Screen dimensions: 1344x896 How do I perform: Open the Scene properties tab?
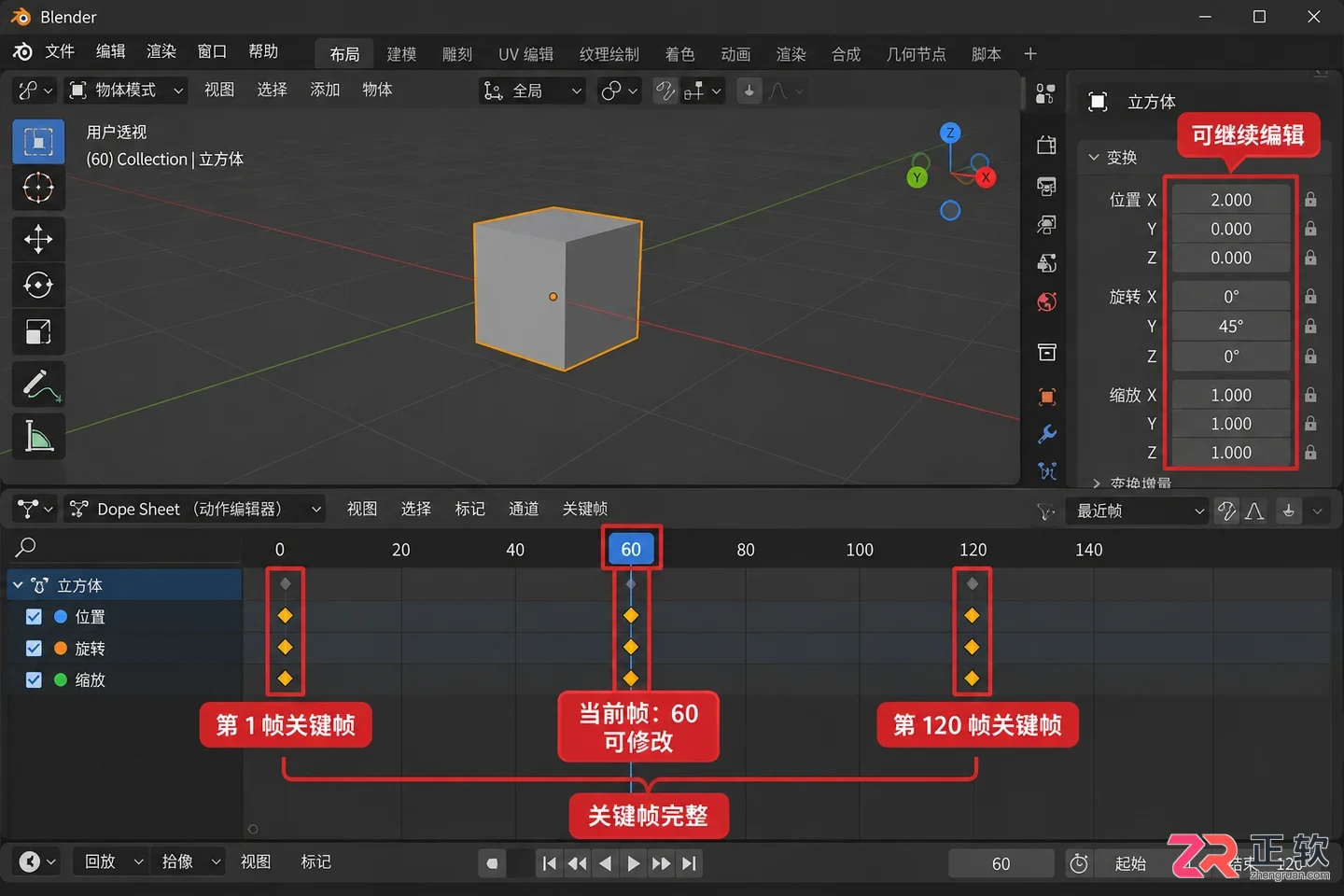pos(1046,263)
